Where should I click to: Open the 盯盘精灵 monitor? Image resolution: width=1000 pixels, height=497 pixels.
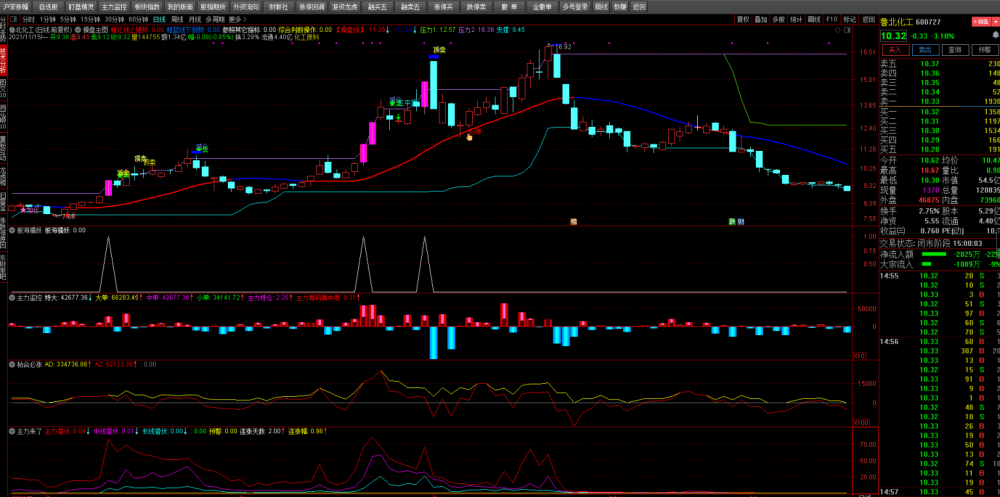tap(81, 7)
